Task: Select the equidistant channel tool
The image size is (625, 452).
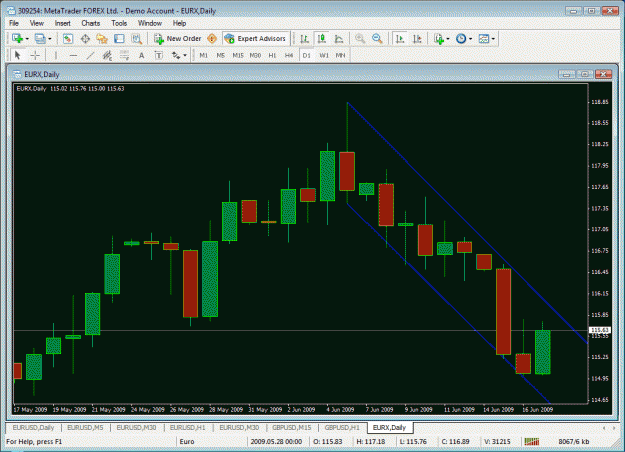Action: [x=107, y=55]
